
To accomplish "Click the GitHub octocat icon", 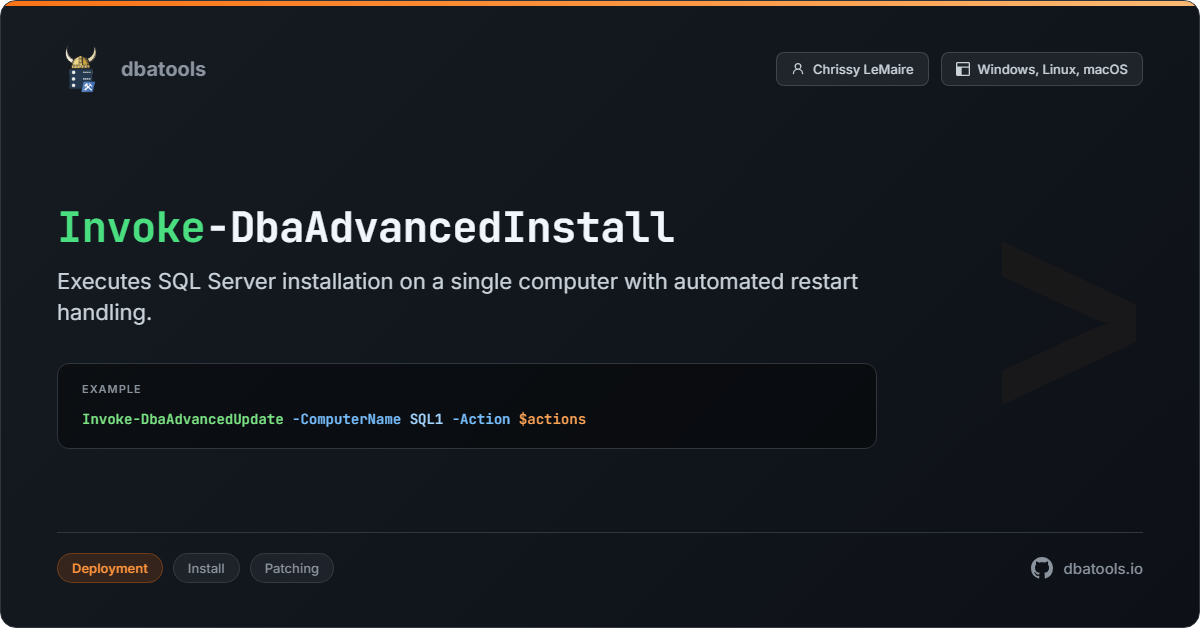I will [x=1042, y=568].
